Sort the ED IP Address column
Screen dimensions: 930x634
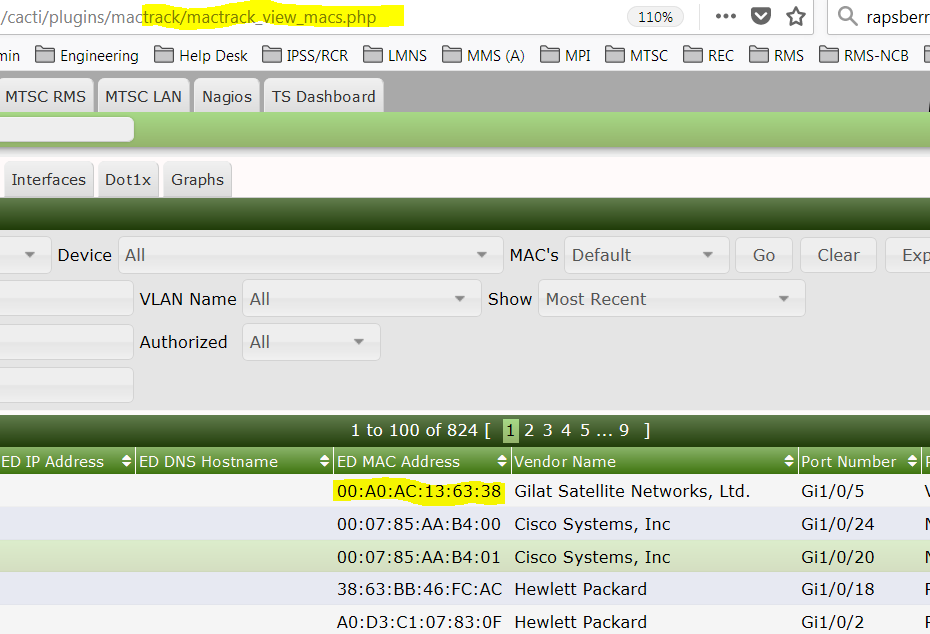[x=127, y=461]
